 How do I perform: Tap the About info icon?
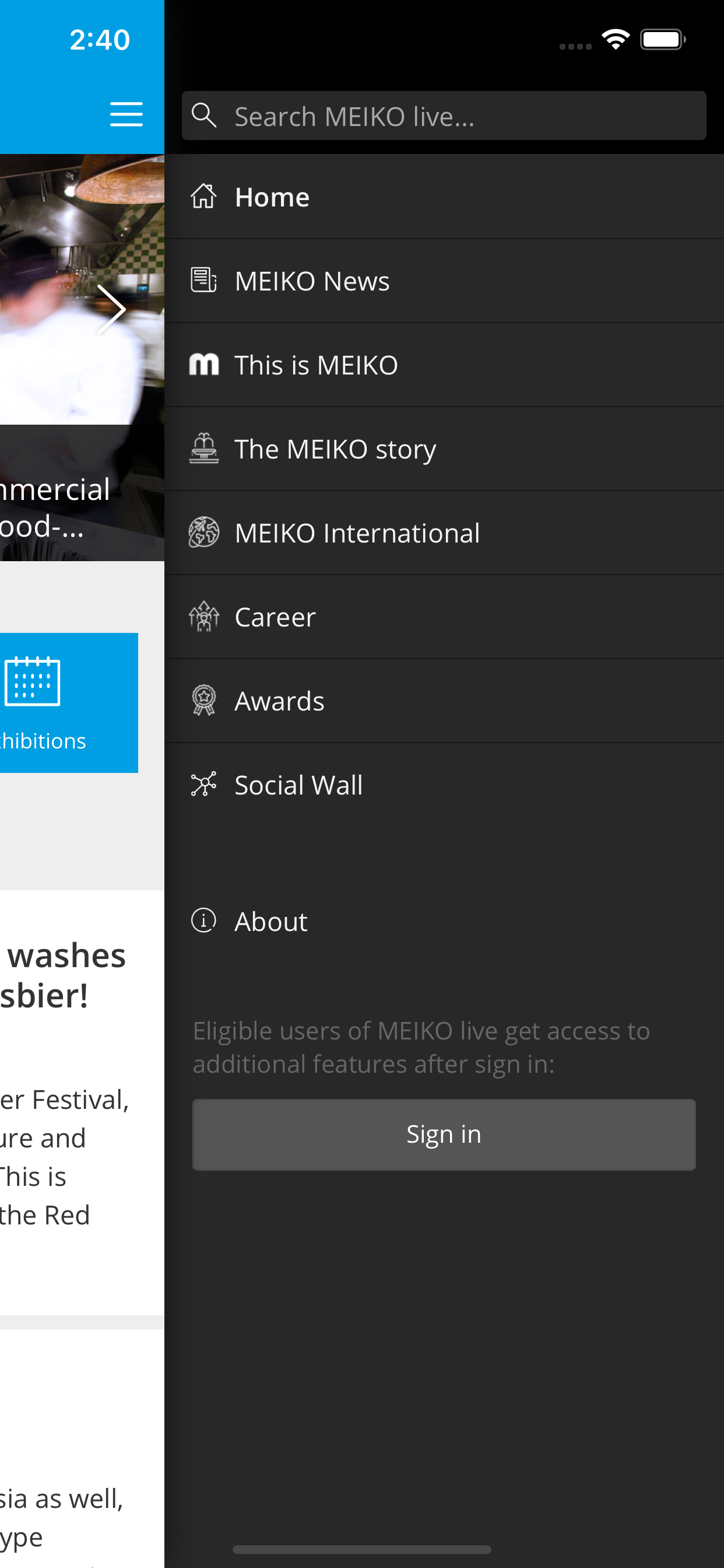click(204, 921)
